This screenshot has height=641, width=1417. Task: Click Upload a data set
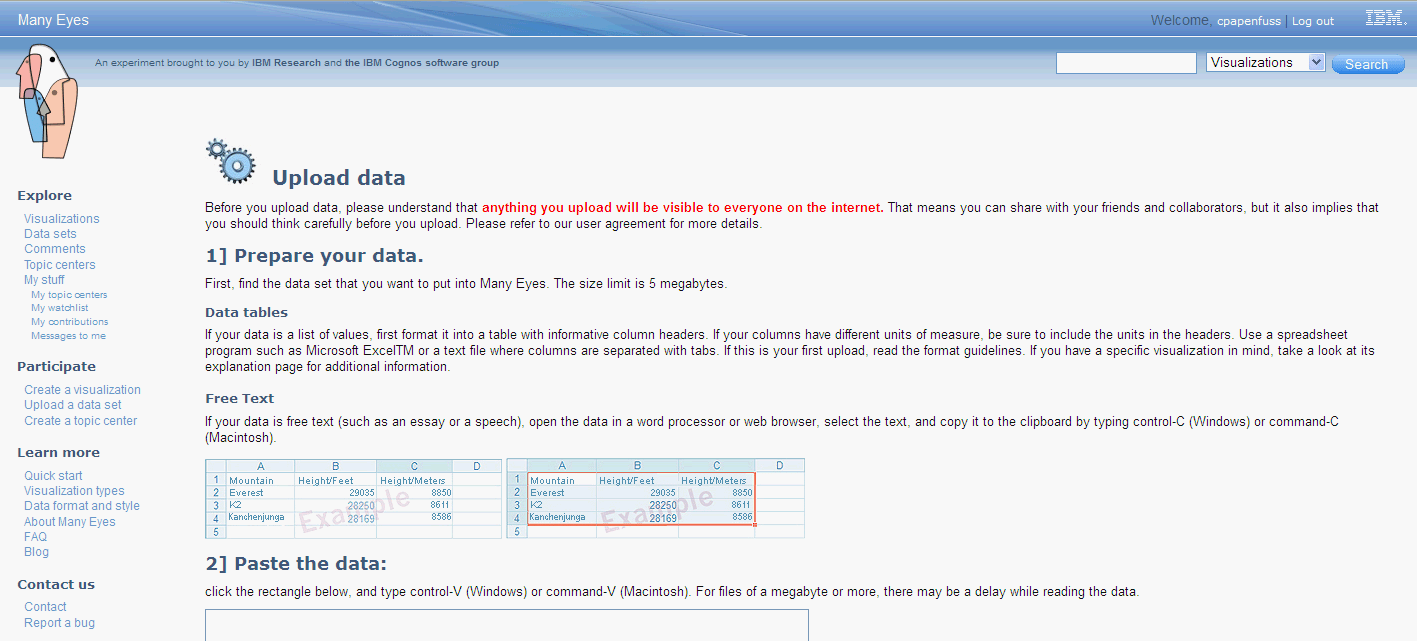click(73, 405)
